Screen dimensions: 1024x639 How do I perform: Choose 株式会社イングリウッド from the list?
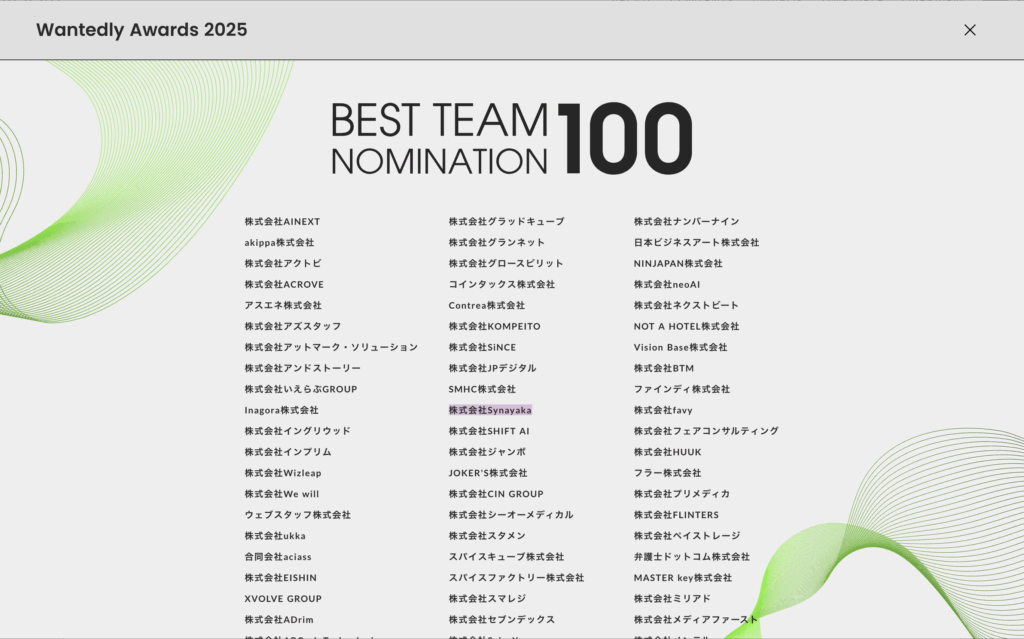click(297, 431)
